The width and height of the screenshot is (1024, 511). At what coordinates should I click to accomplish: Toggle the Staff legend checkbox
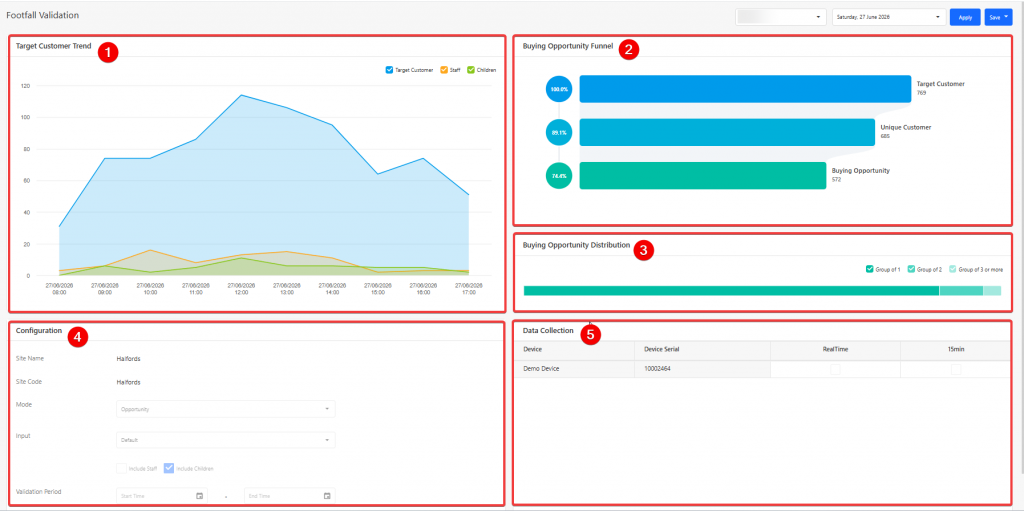pyautogui.click(x=444, y=69)
